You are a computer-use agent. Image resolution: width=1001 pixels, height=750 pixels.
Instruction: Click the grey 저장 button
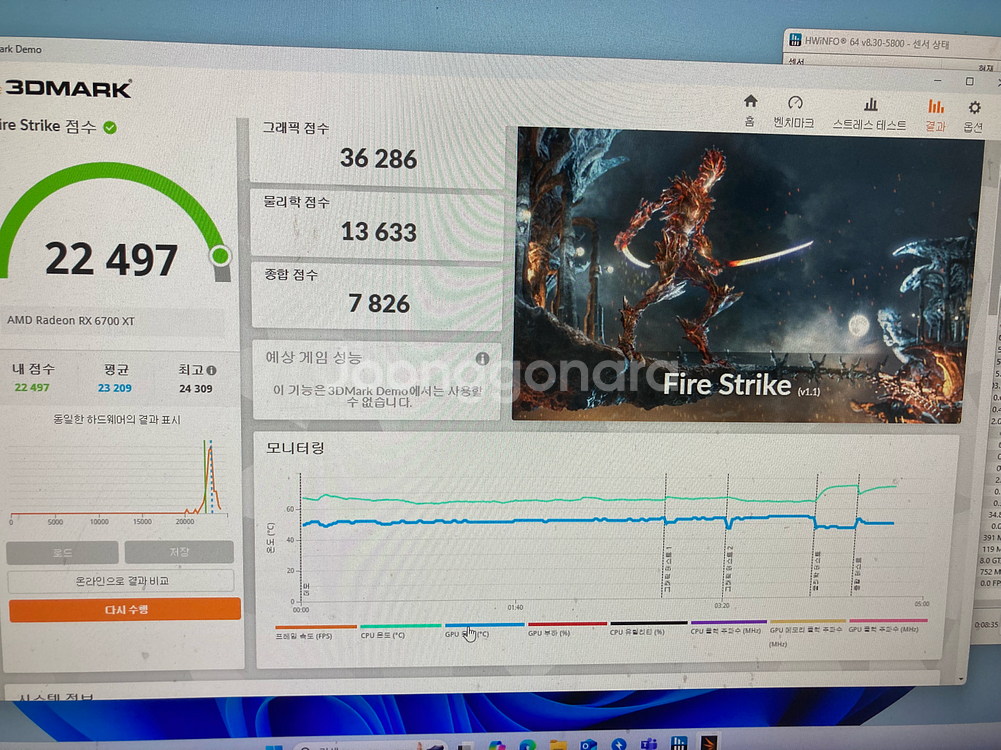coord(179,552)
